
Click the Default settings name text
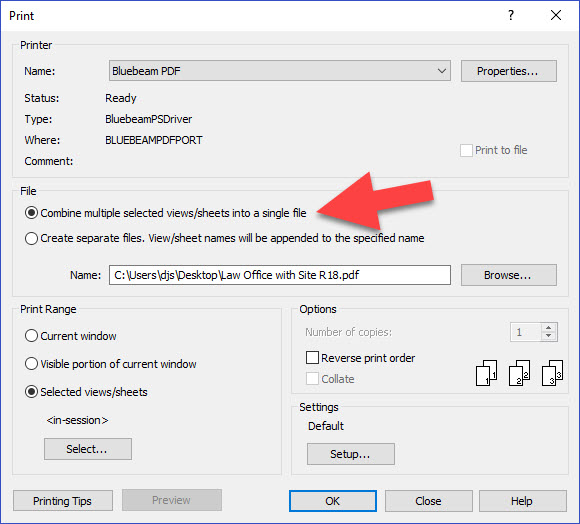pyautogui.click(x=326, y=426)
